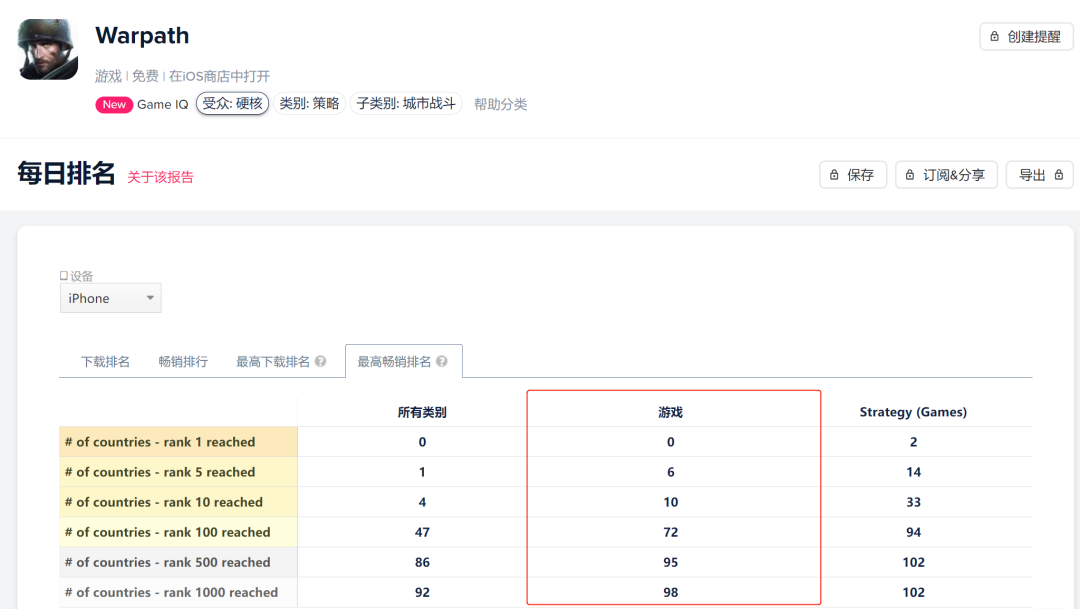Open the 最高下载排名 tab

pos(272,361)
